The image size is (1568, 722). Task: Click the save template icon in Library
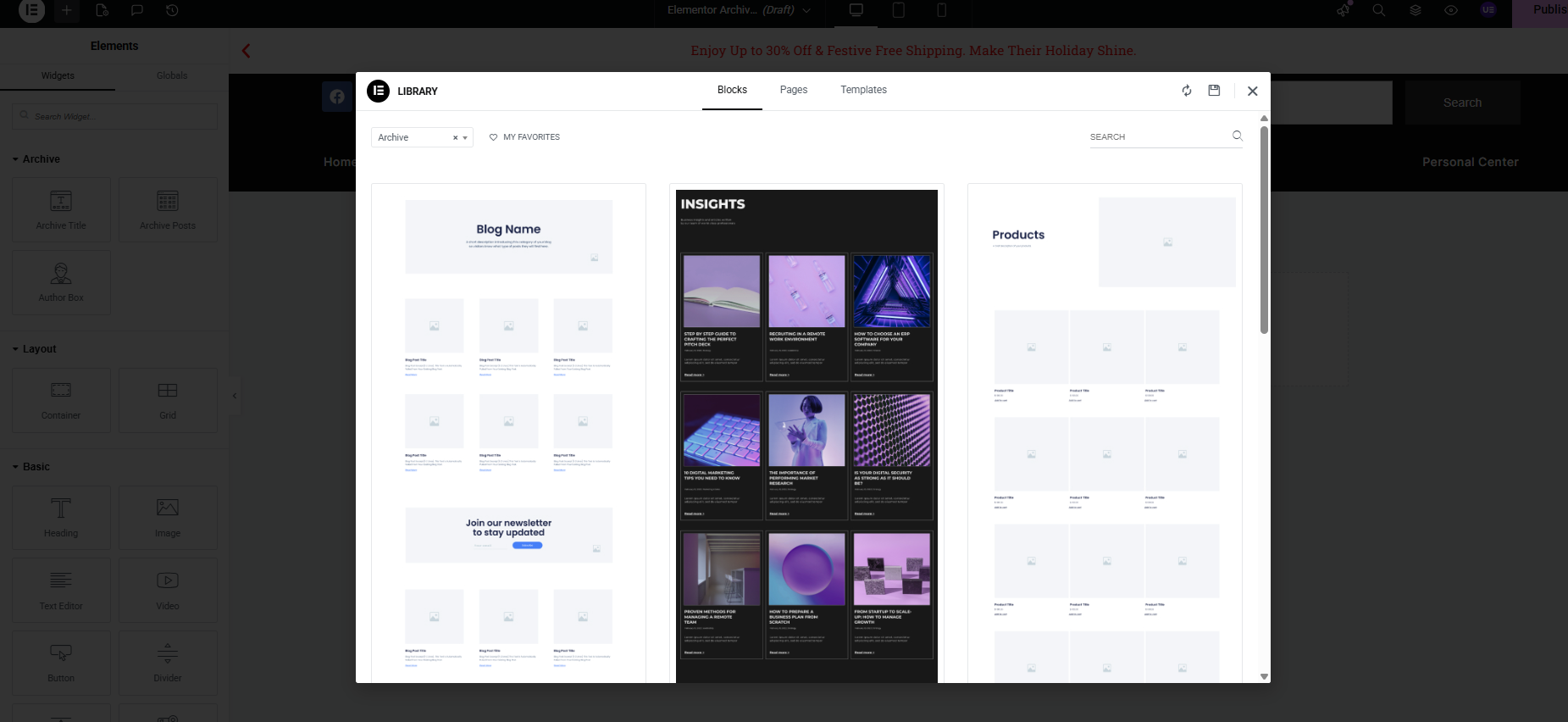click(x=1214, y=91)
